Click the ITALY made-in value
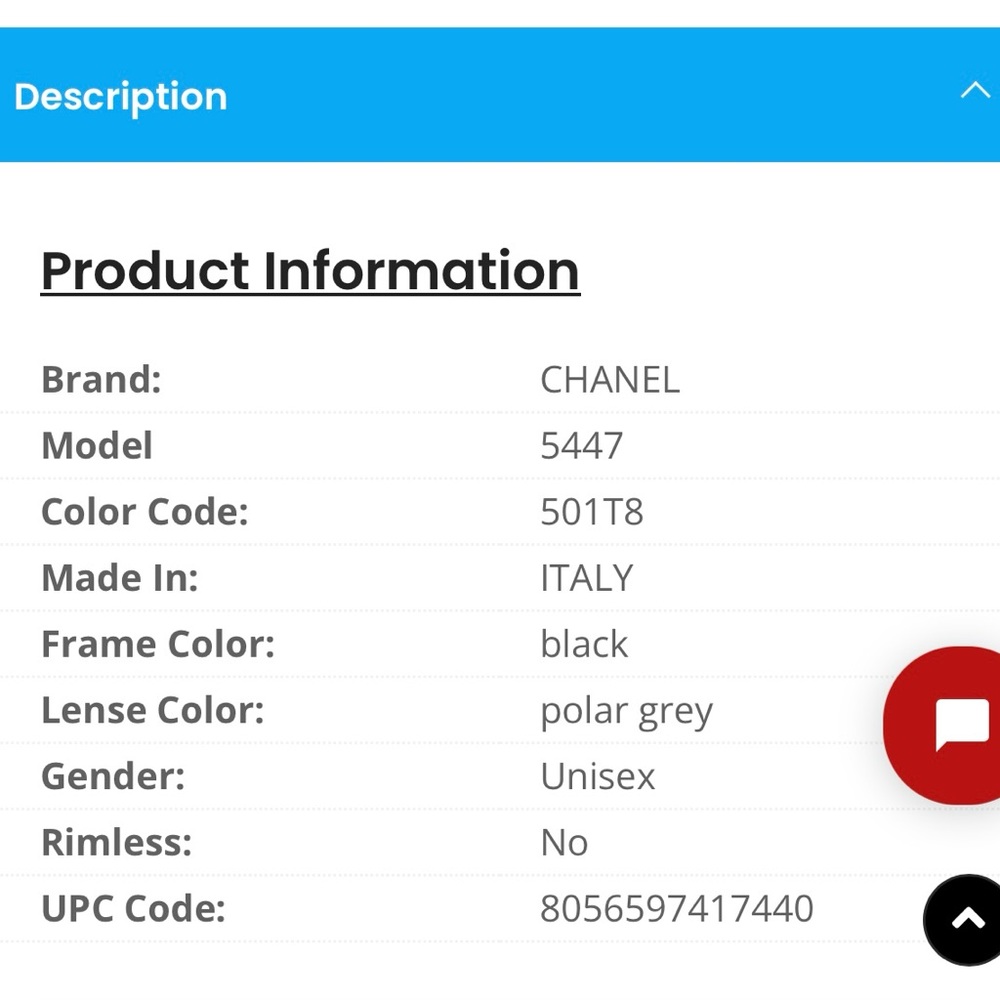This screenshot has height=1000, width=1000. pyautogui.click(x=587, y=578)
